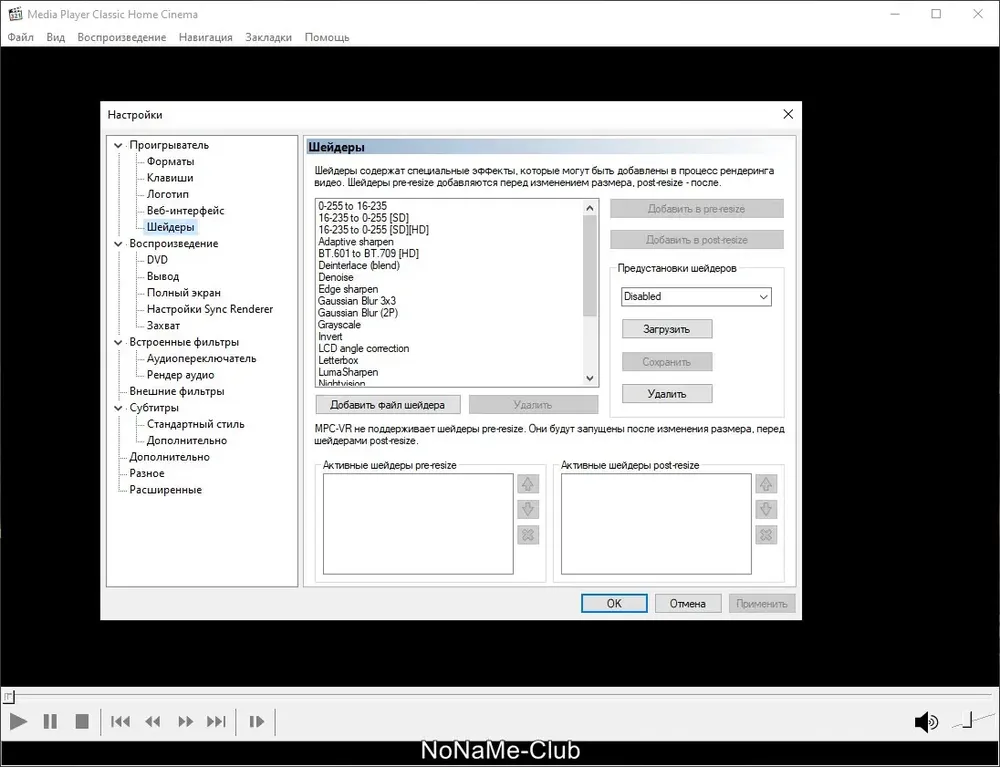Click the fast-forward (increase speed) icon
The width and height of the screenshot is (1000, 767).
pos(186,722)
